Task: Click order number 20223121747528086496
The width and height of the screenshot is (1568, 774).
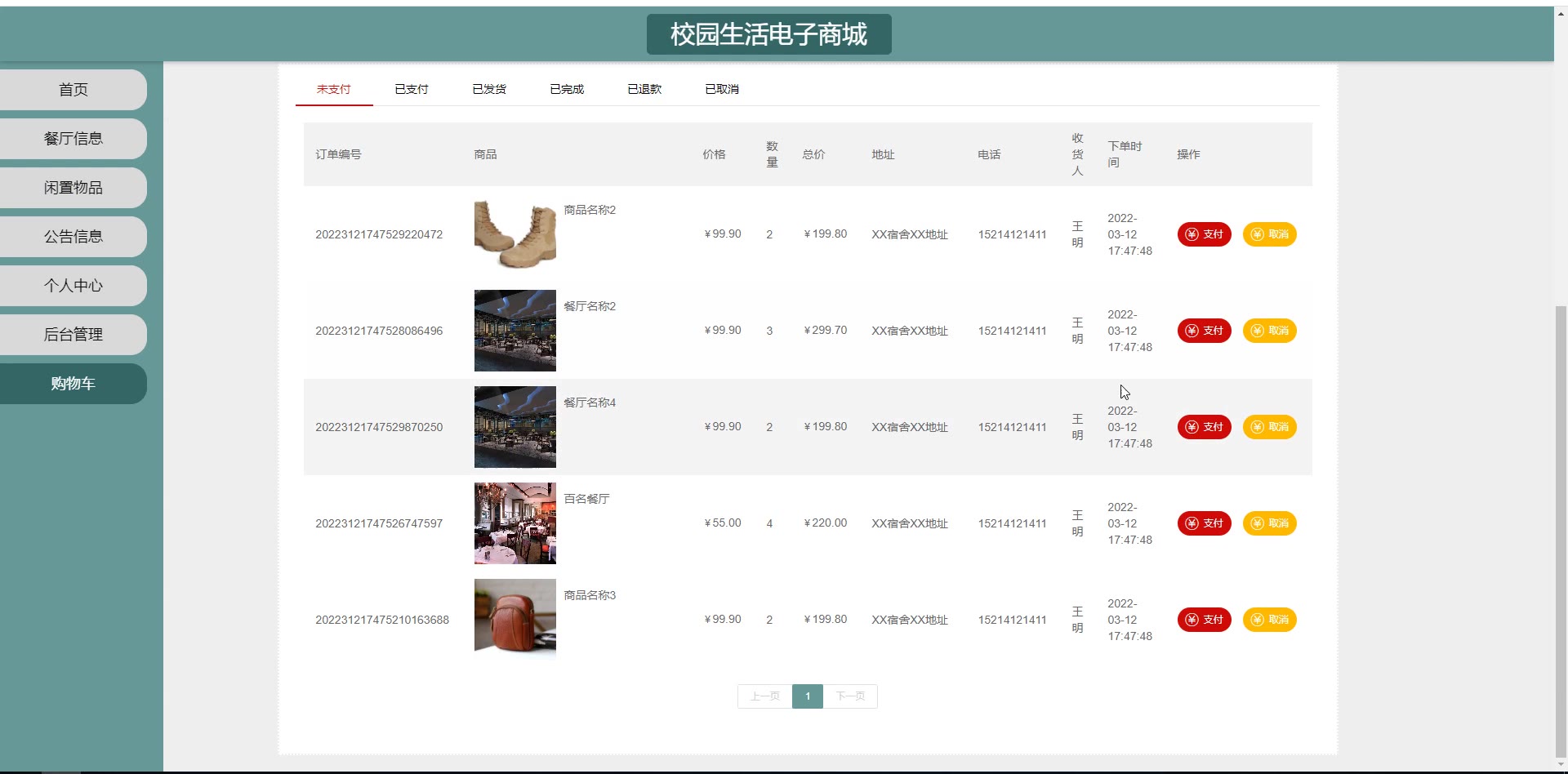Action: (x=379, y=331)
